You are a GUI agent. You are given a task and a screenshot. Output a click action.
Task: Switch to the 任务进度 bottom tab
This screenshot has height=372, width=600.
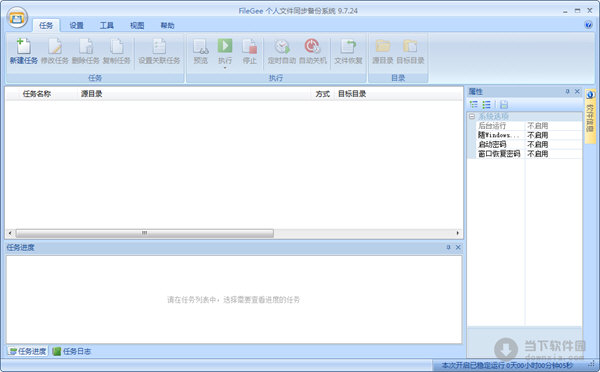pyautogui.click(x=28, y=351)
